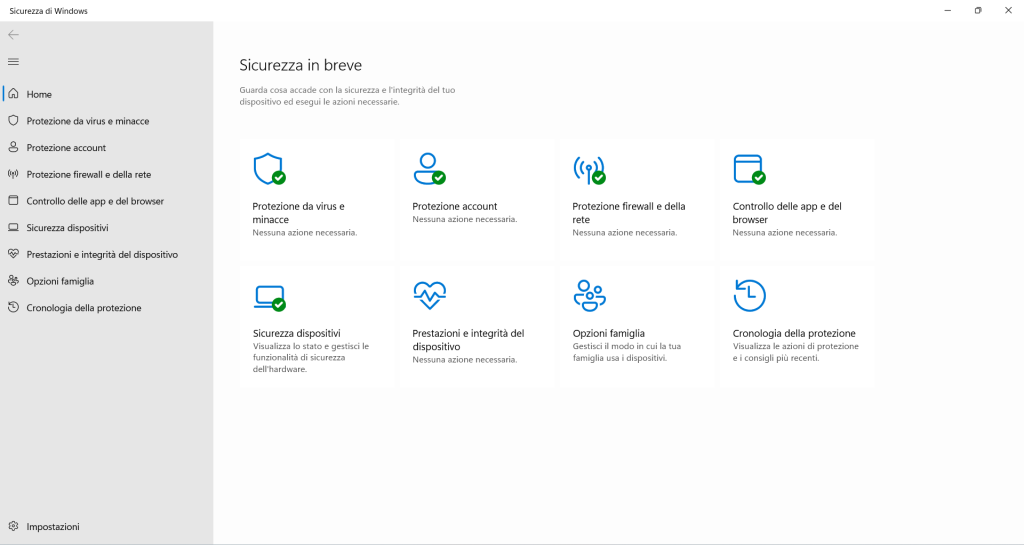Image resolution: width=1024 pixels, height=545 pixels.
Task: Minimize the Sicurezza di Windows window
Action: pos(948,10)
